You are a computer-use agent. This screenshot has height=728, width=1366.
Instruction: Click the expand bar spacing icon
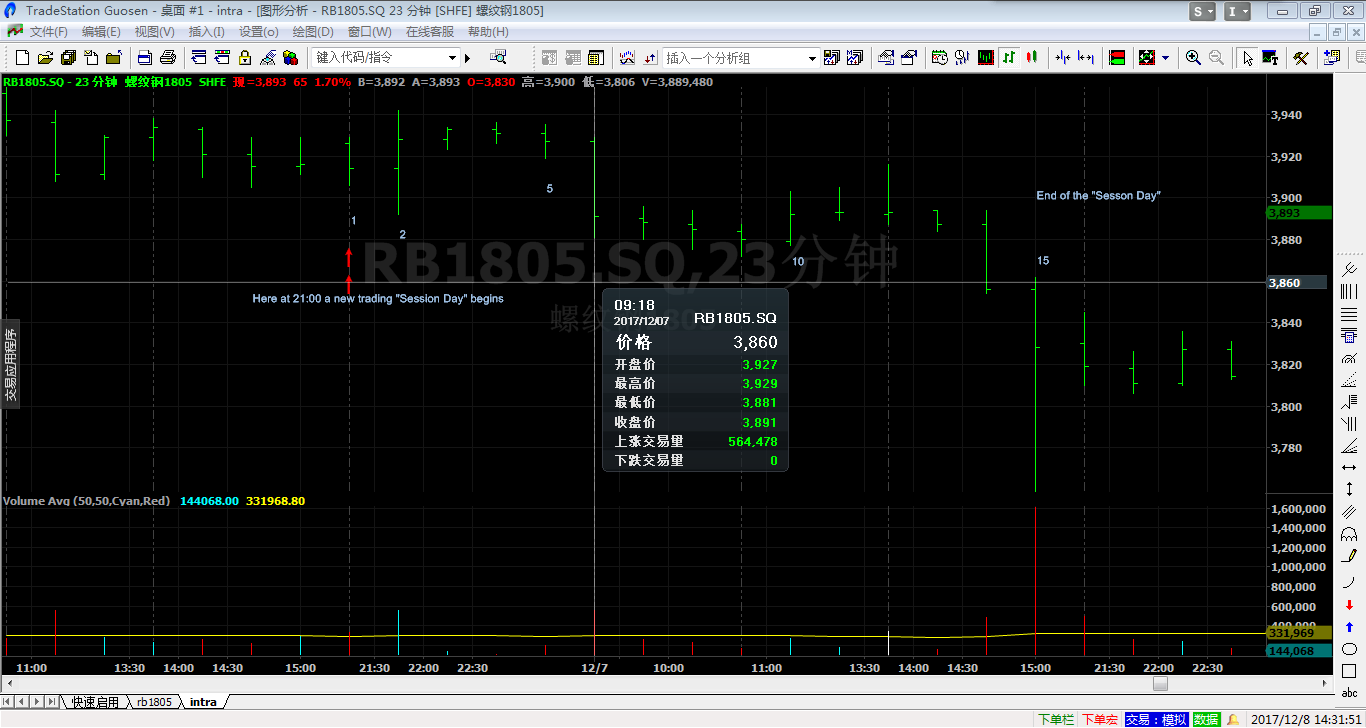click(1086, 58)
